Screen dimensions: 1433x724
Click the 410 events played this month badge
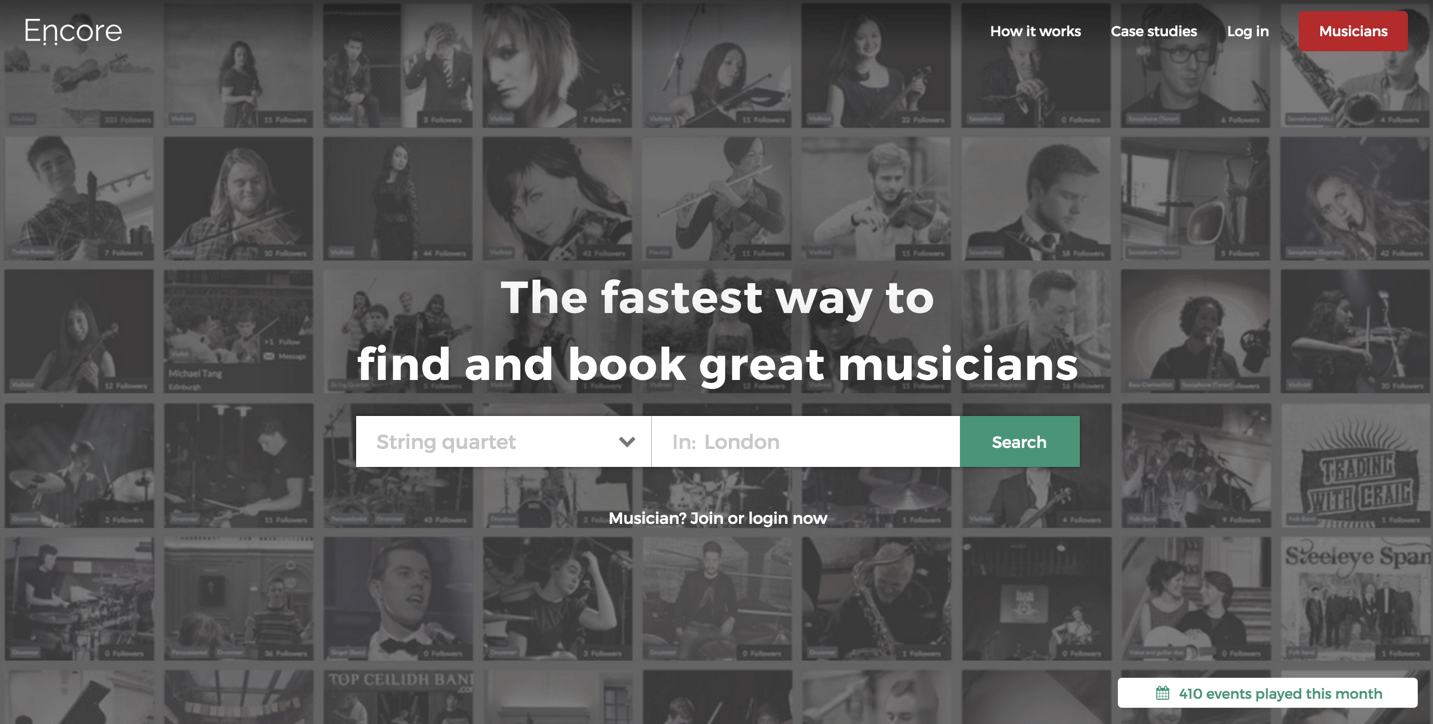pyautogui.click(x=1267, y=693)
